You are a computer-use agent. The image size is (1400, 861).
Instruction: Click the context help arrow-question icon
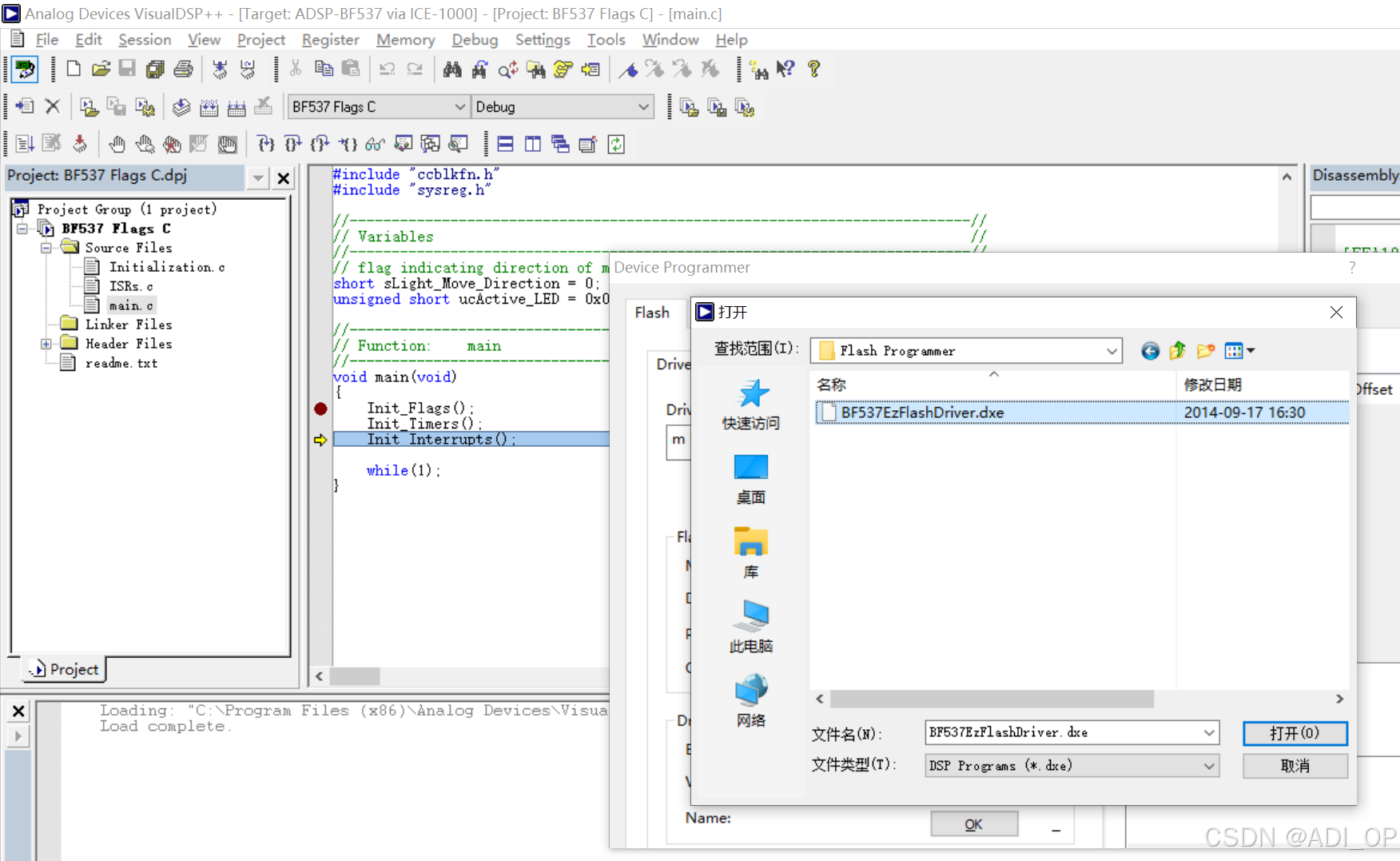pyautogui.click(x=786, y=70)
